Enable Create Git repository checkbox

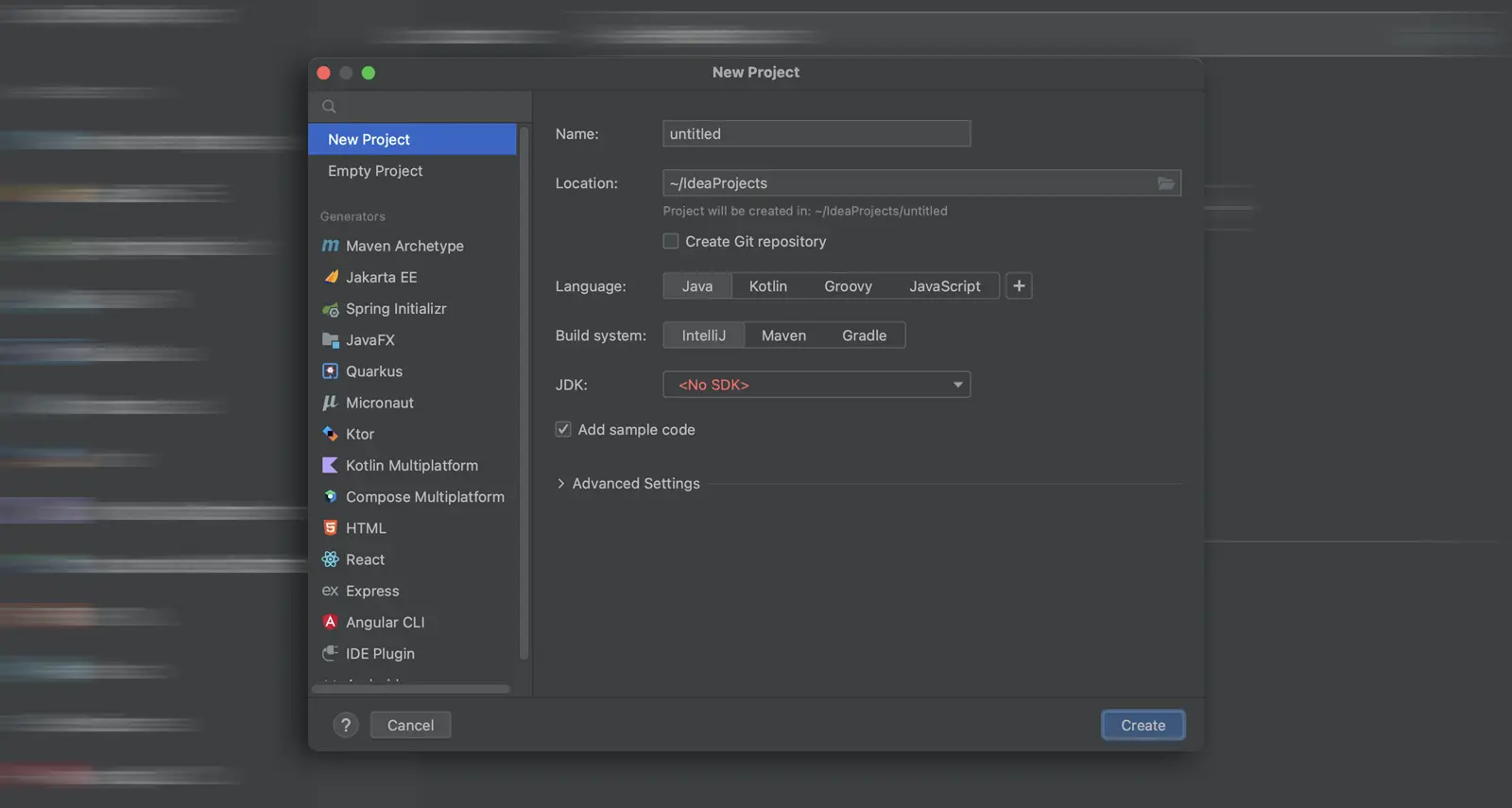pos(671,241)
